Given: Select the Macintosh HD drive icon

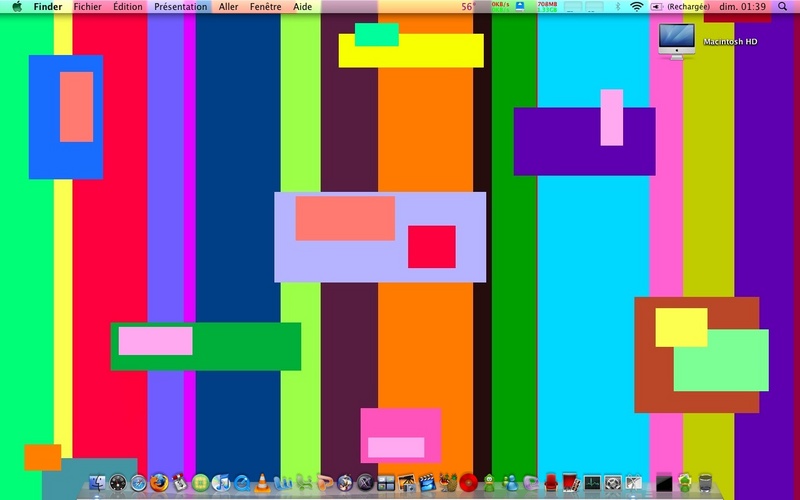Looking at the screenshot, I should point(677,41).
